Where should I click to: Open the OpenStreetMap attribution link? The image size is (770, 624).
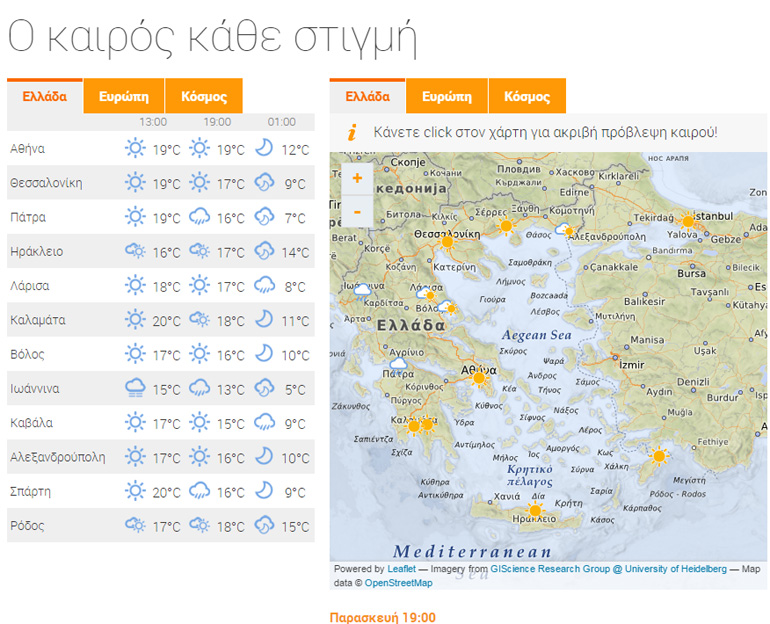coord(398,583)
